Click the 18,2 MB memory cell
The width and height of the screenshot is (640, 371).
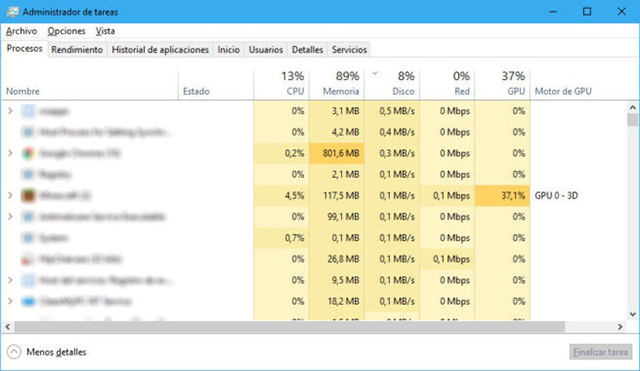click(x=337, y=301)
